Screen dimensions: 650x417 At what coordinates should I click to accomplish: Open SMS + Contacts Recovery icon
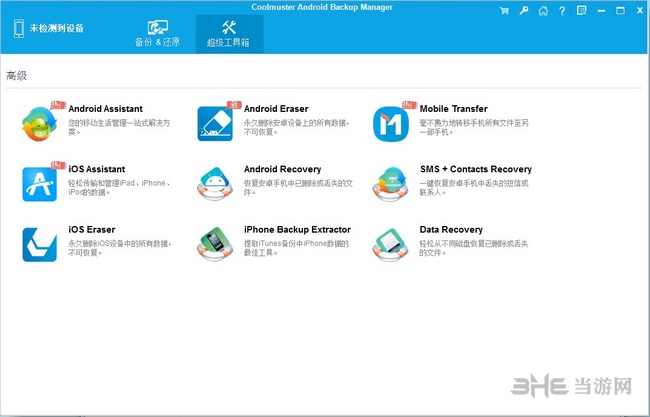[390, 184]
